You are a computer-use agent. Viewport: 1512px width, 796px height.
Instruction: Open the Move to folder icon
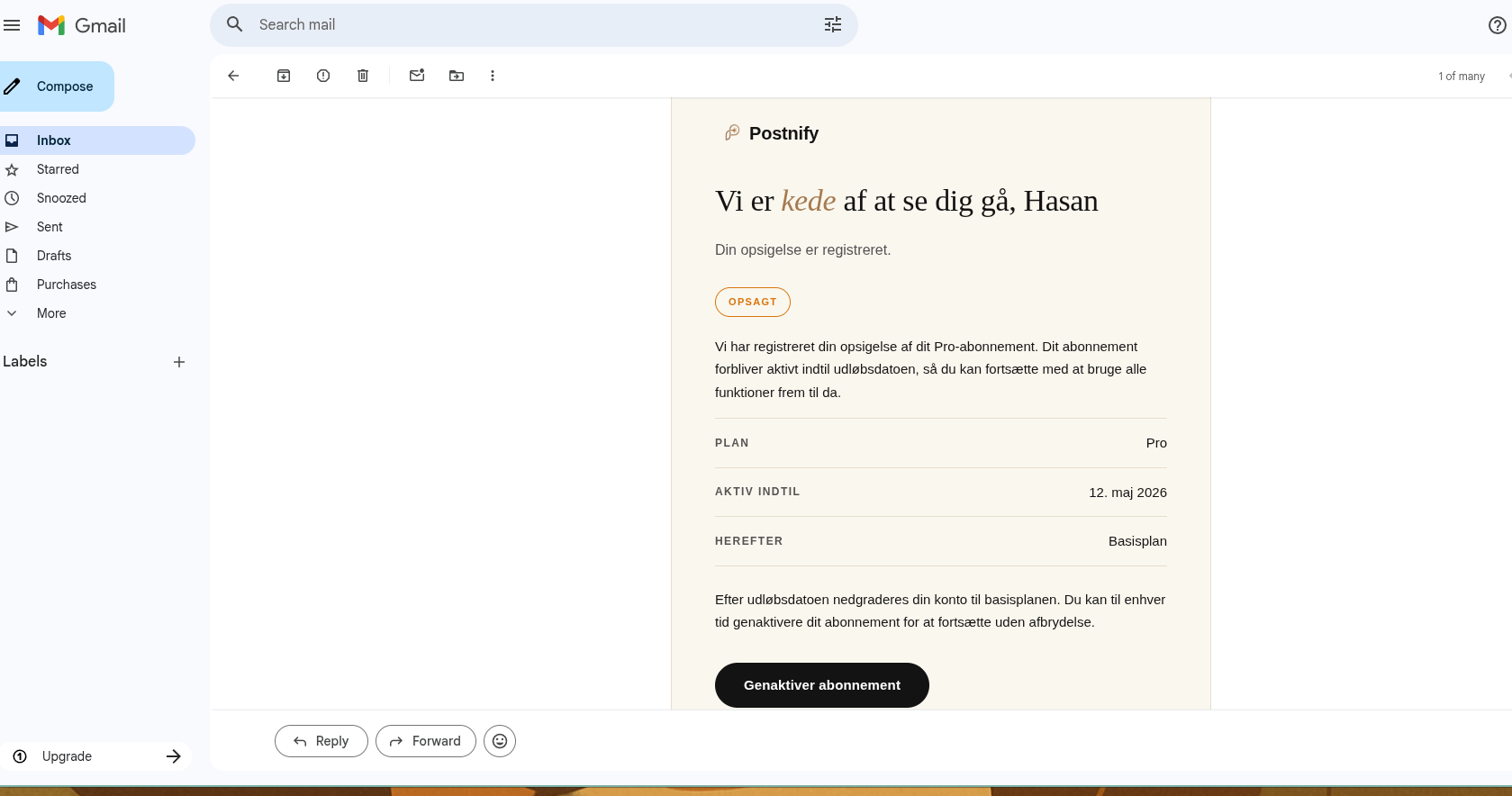click(457, 76)
